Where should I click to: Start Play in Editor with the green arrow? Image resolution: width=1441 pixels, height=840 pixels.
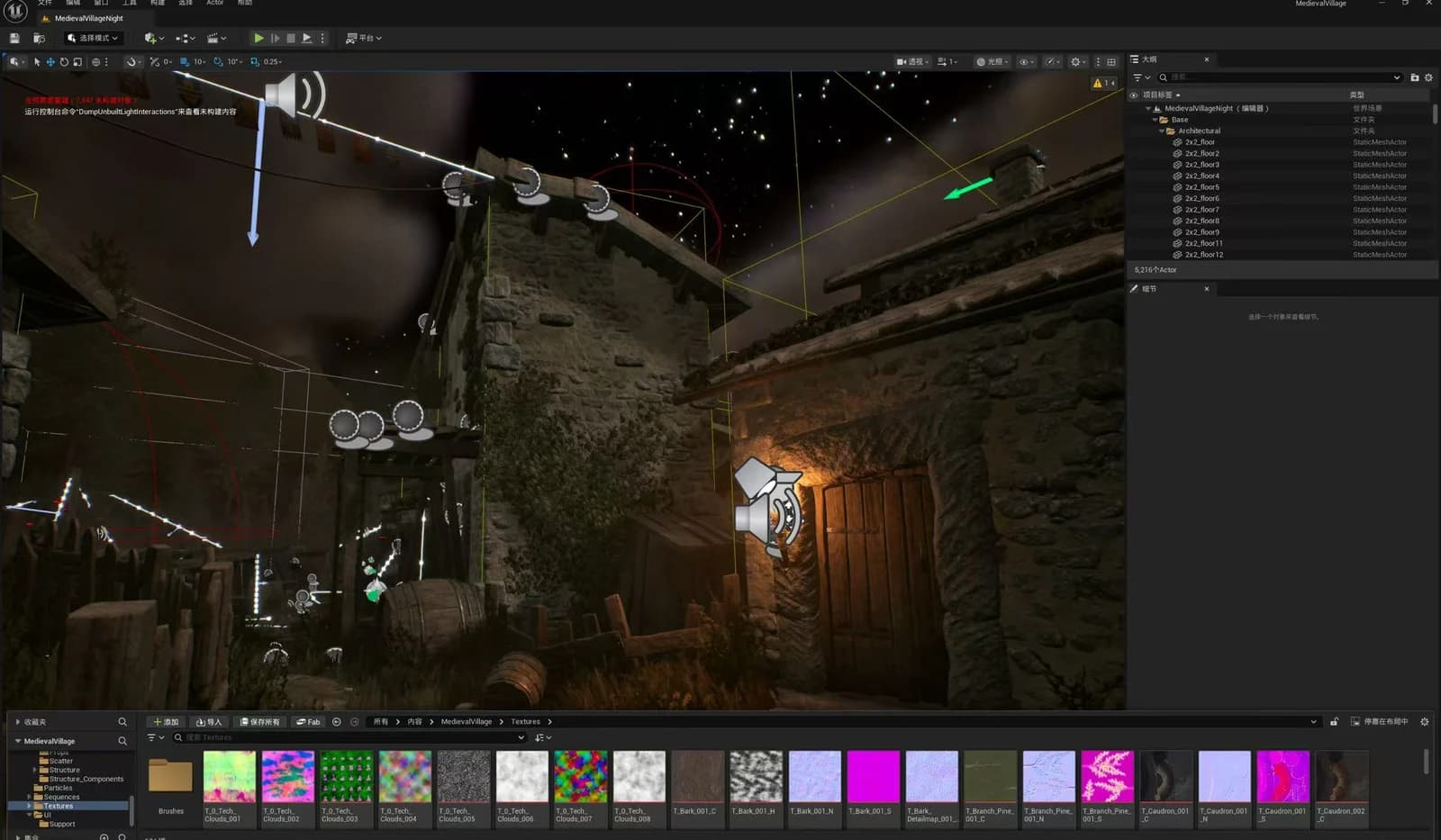[258, 38]
